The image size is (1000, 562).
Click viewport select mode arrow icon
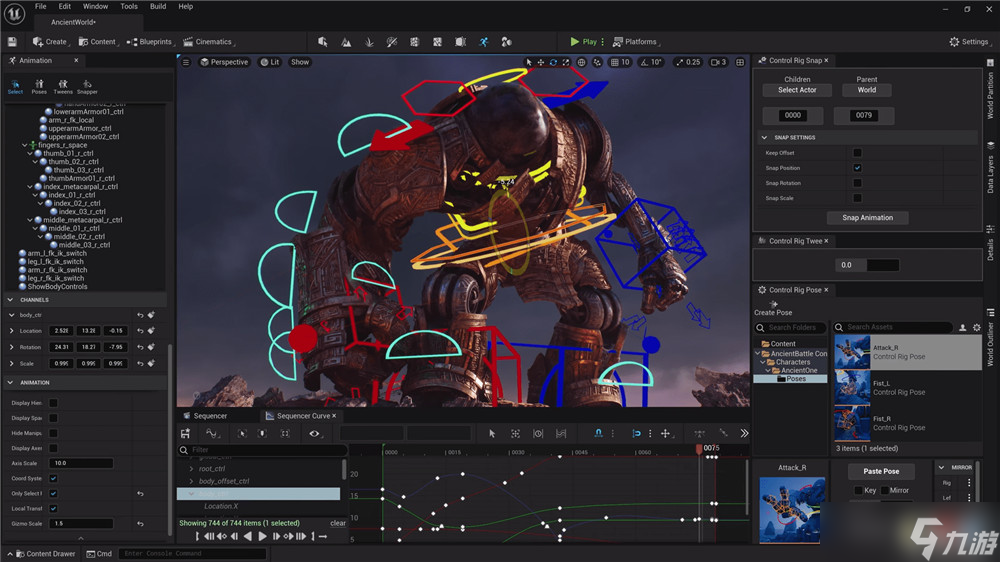(x=528, y=62)
